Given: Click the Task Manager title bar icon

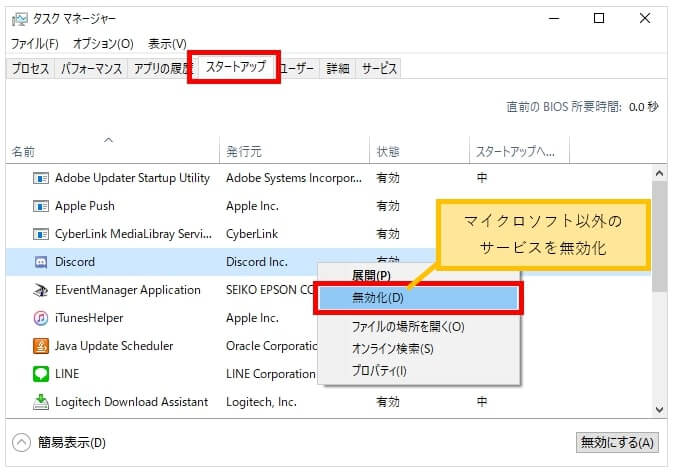Looking at the screenshot, I should click(x=20, y=19).
